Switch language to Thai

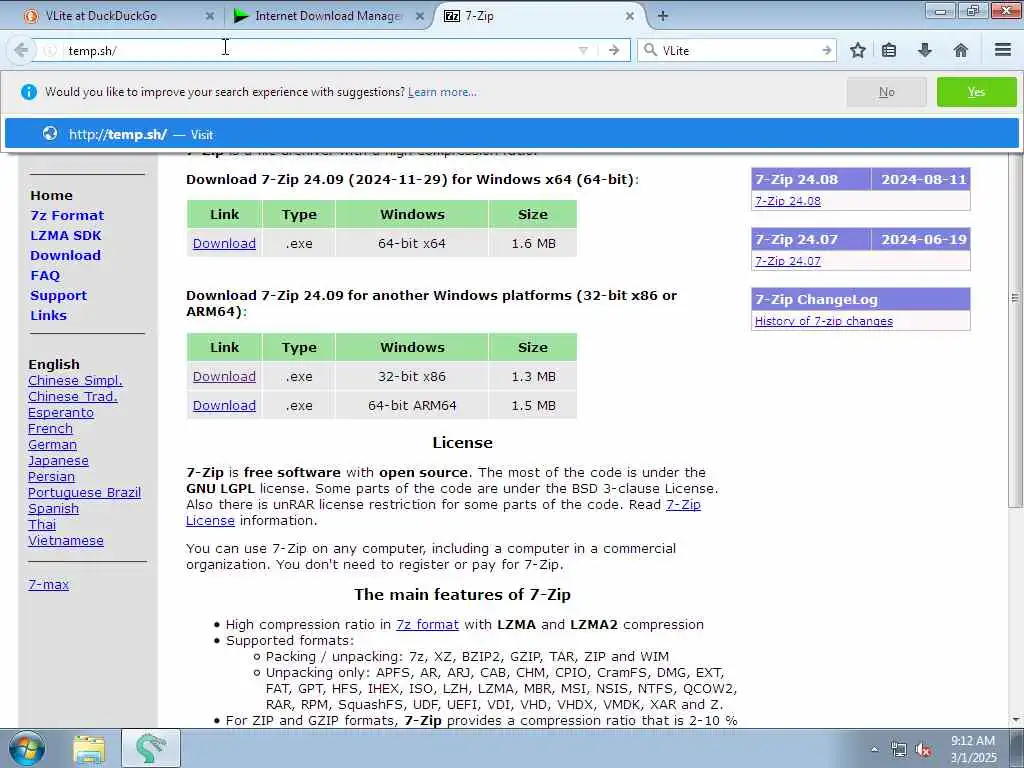(x=42, y=524)
